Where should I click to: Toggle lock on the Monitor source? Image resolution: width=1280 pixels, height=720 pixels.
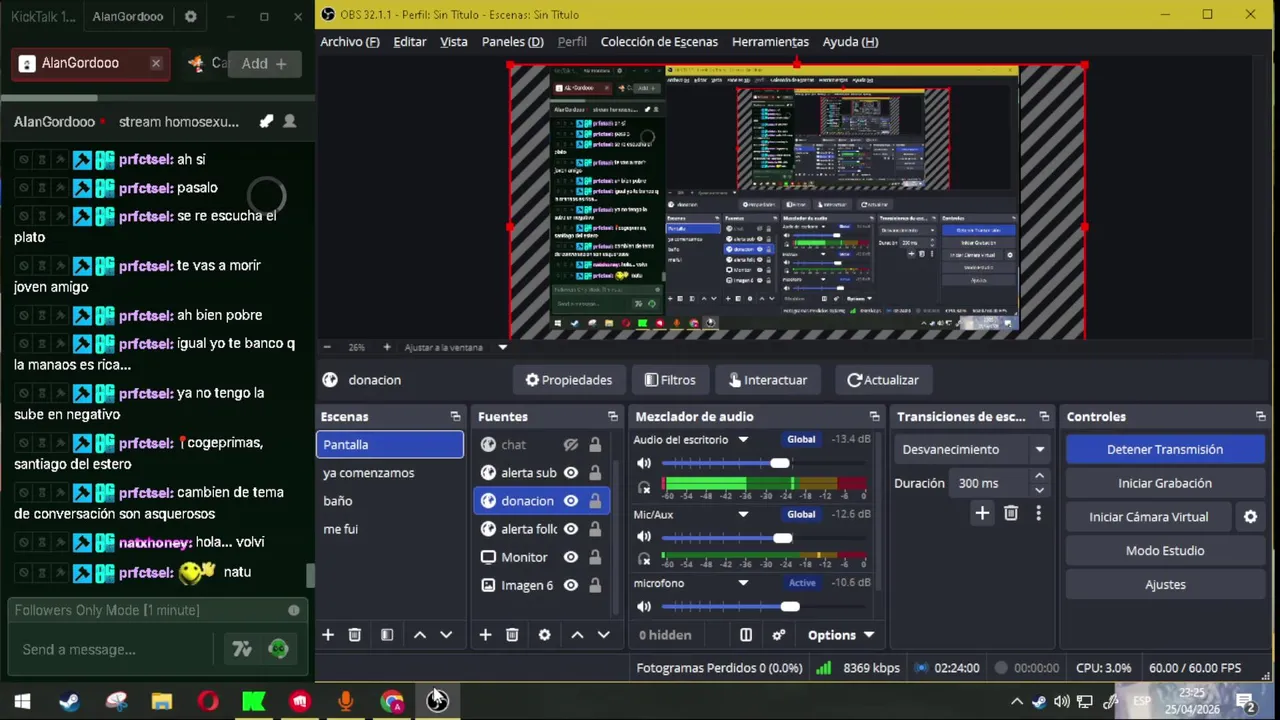595,557
